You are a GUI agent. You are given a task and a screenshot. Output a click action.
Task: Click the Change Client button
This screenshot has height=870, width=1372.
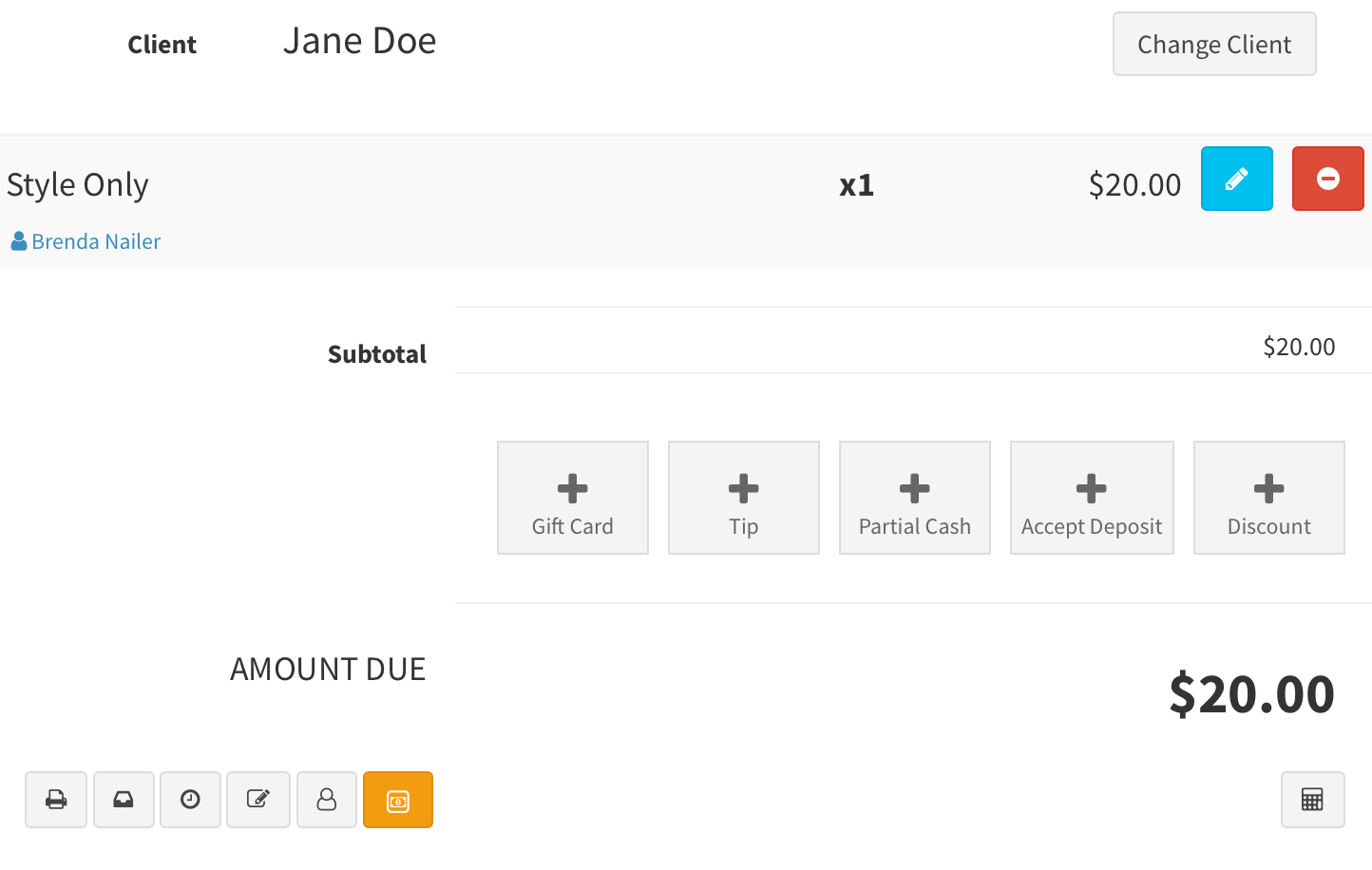point(1213,44)
